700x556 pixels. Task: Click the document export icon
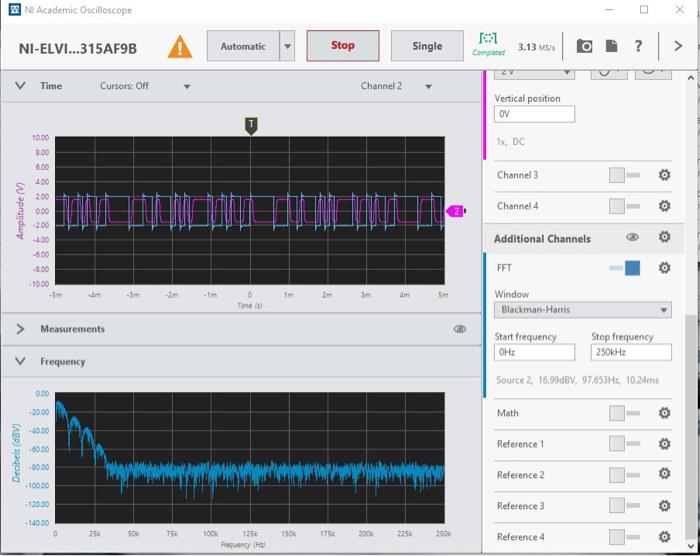[x=611, y=46]
